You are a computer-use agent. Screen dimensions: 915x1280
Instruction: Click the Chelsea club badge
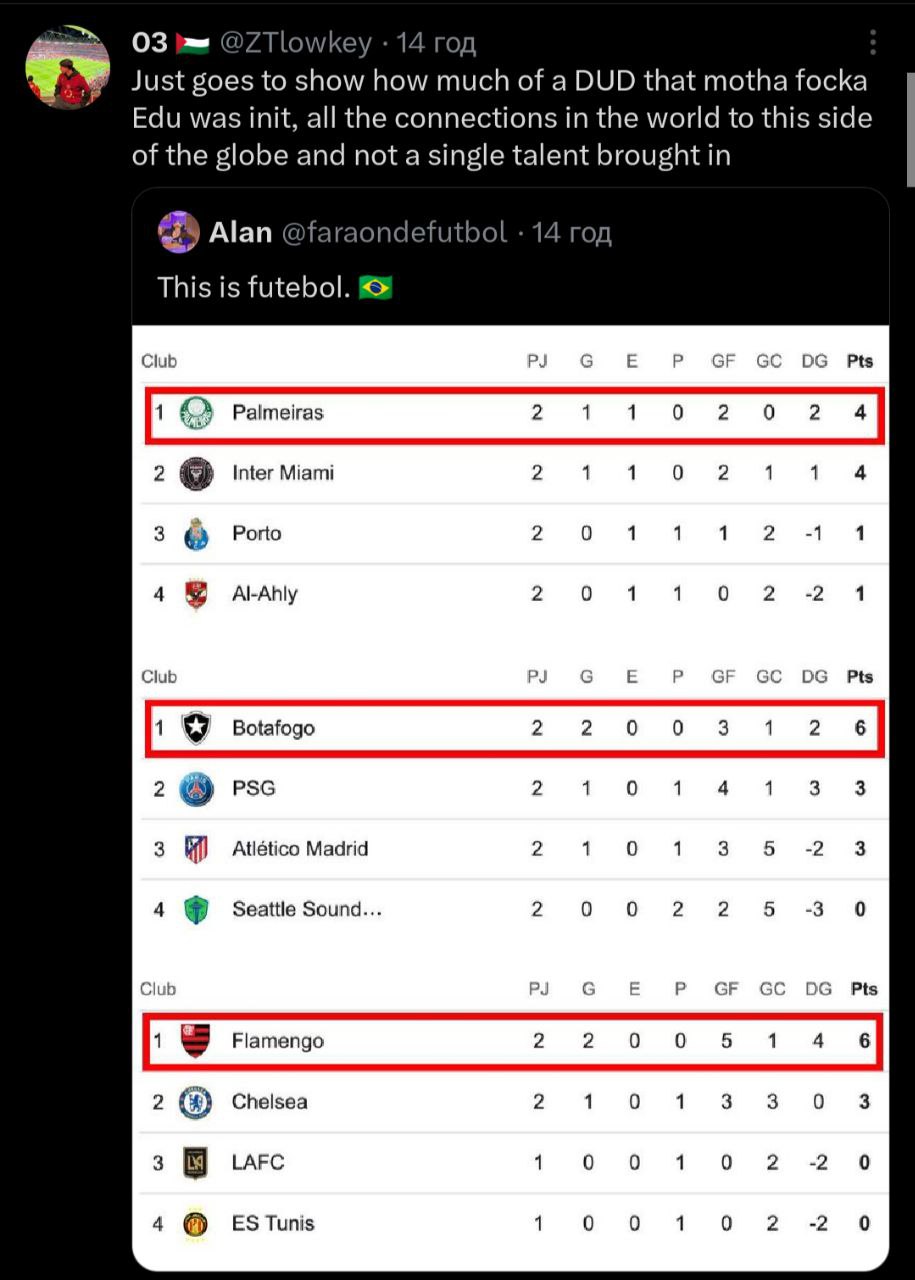tap(196, 1102)
